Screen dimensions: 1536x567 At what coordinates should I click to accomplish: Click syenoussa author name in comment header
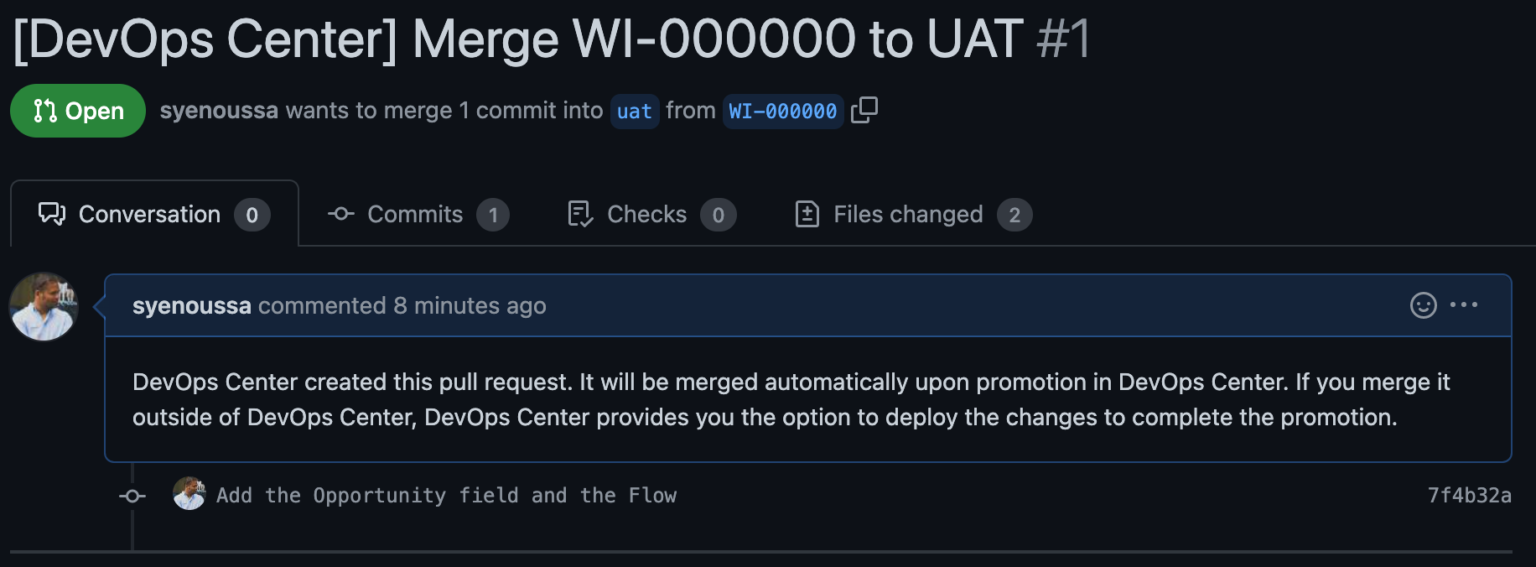click(x=191, y=305)
